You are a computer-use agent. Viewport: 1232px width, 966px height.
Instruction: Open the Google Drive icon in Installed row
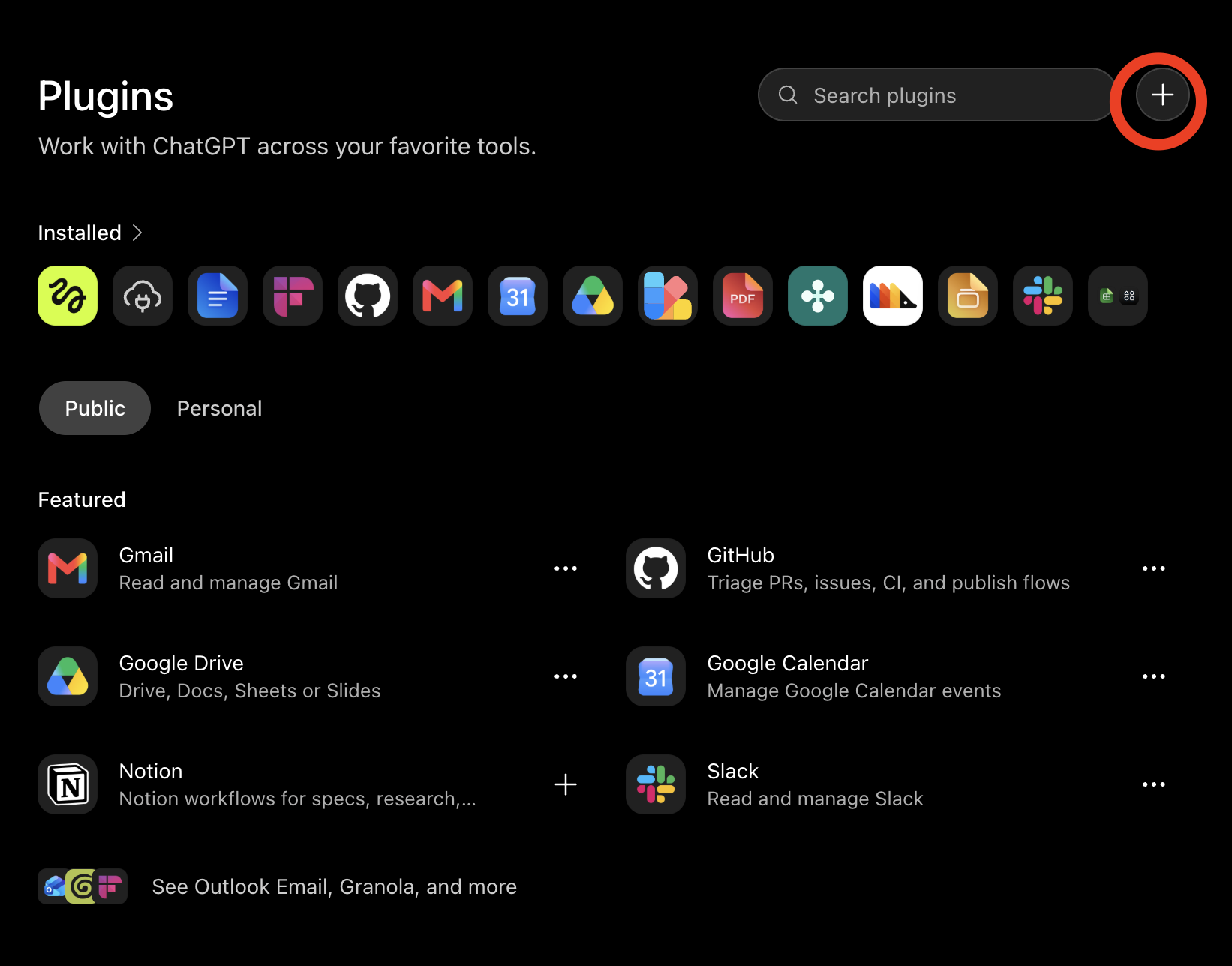(x=593, y=295)
